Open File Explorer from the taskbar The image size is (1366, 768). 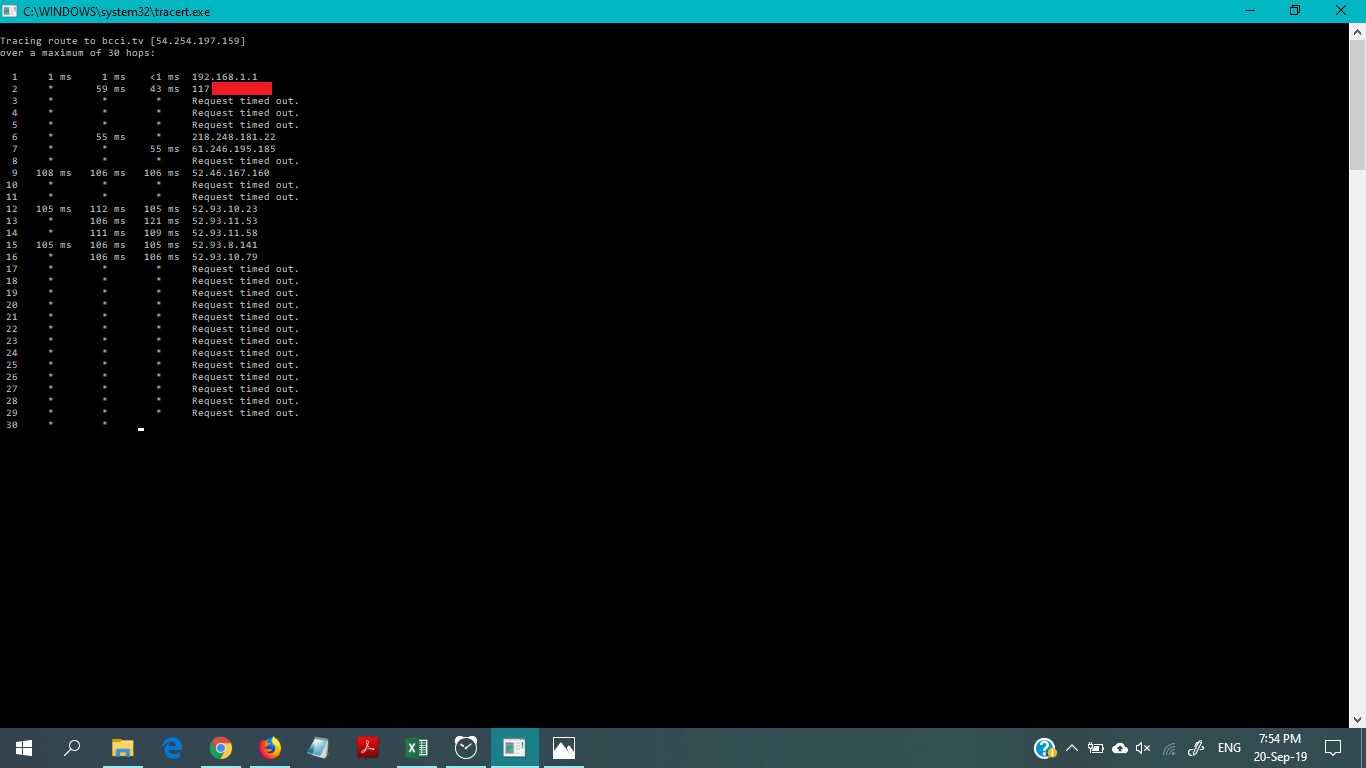[122, 747]
